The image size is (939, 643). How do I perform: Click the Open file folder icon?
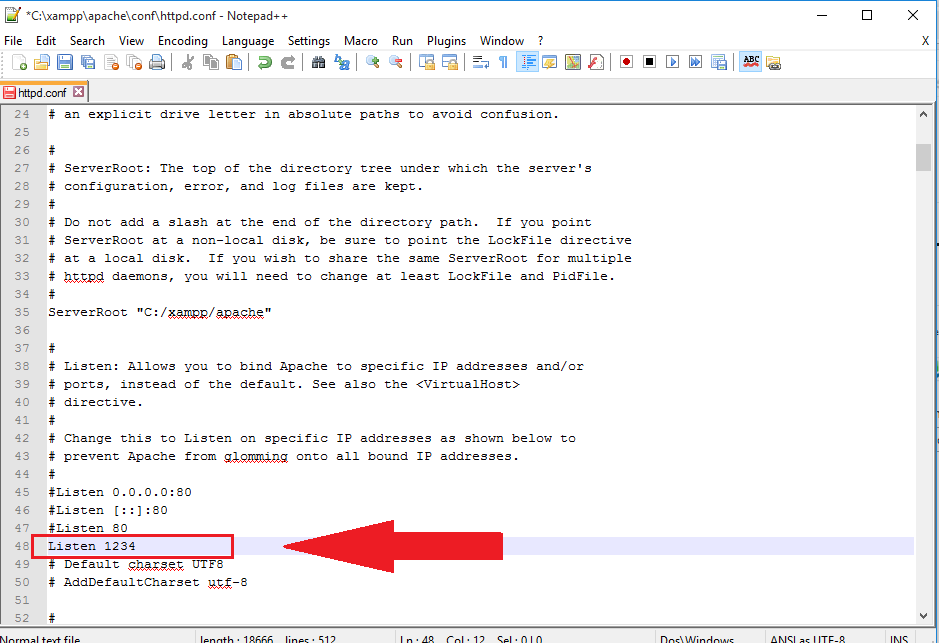pos(42,62)
